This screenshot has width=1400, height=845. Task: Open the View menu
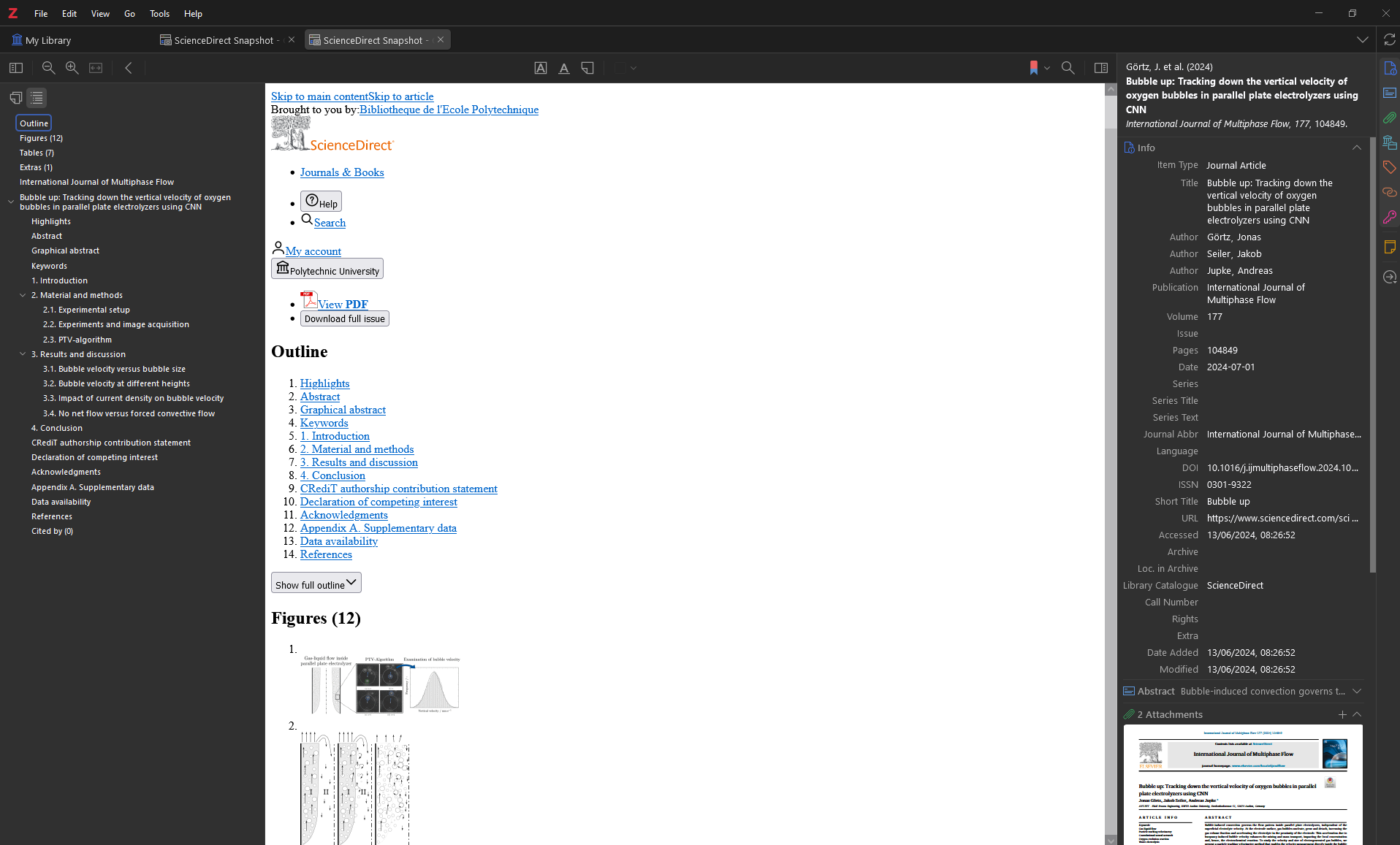[100, 13]
